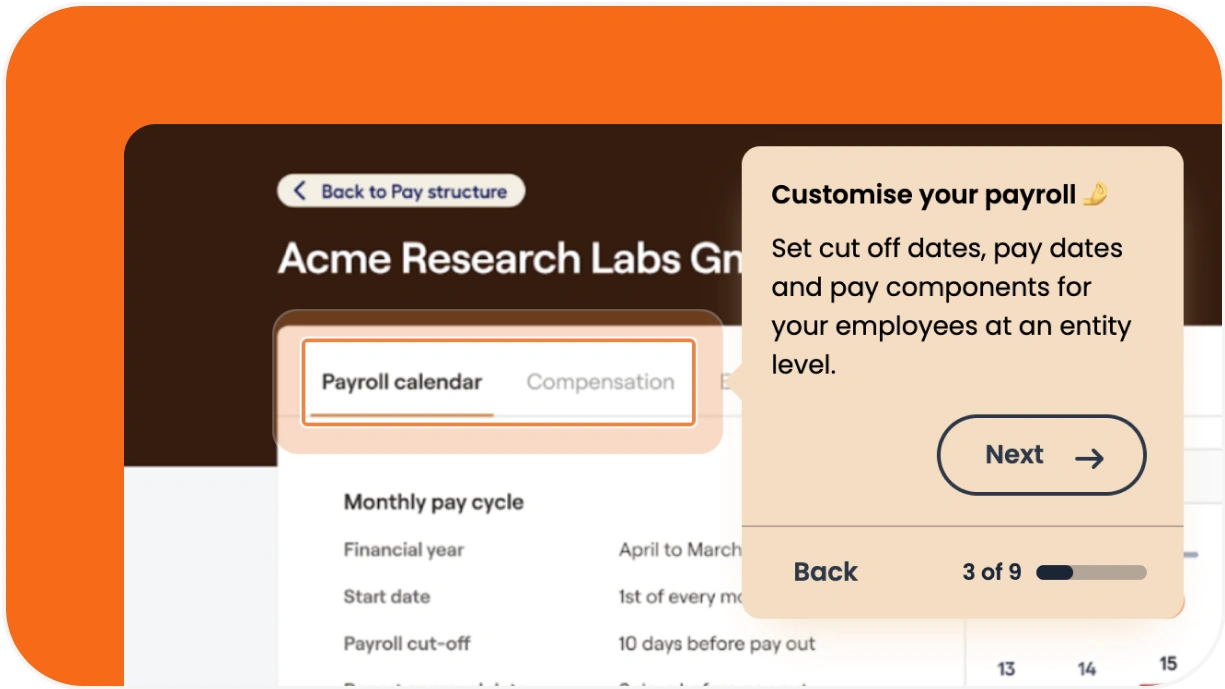Select day 14 in the calendar
1225x689 pixels.
(1086, 668)
